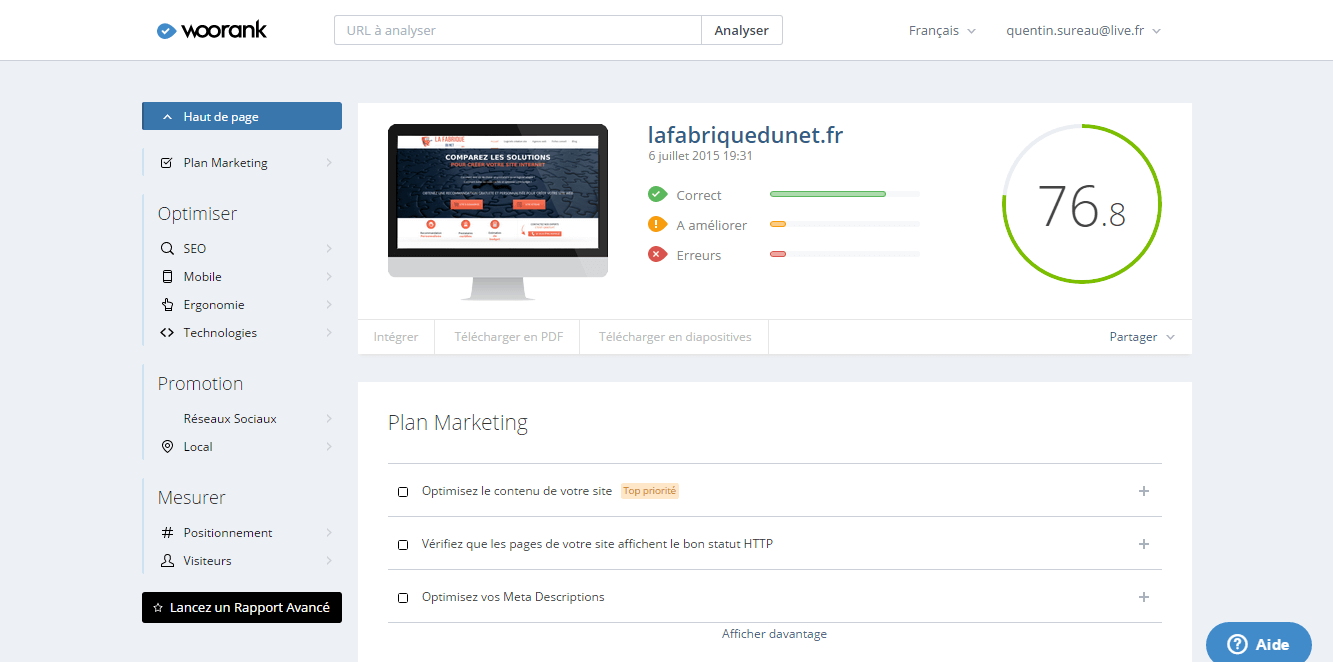
Task: Click the Top priorité tag
Action: point(650,491)
